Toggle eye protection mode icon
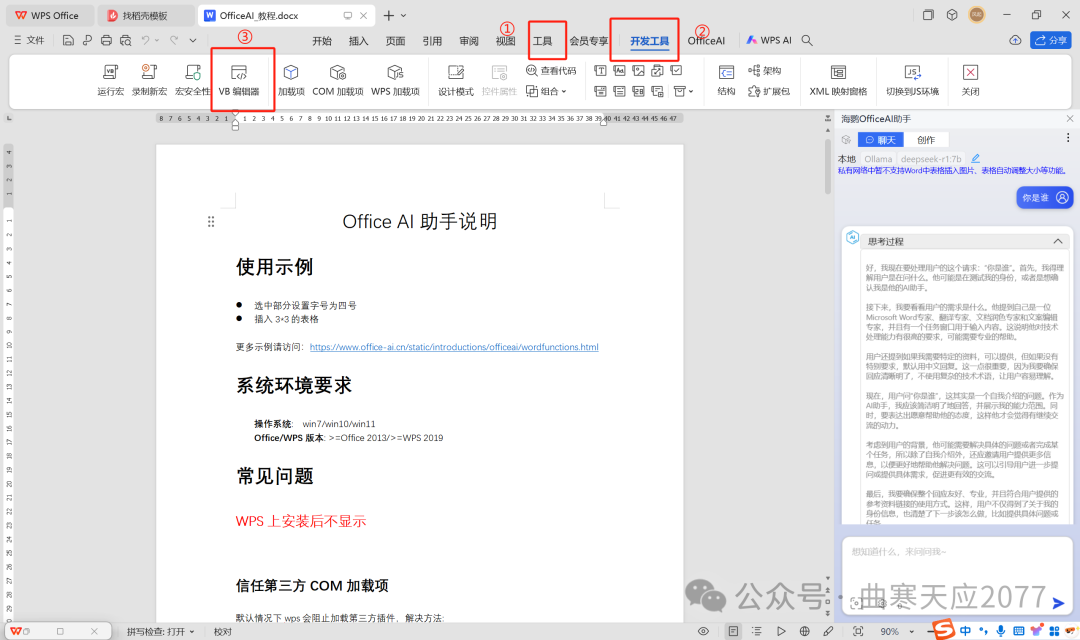 tap(703, 631)
